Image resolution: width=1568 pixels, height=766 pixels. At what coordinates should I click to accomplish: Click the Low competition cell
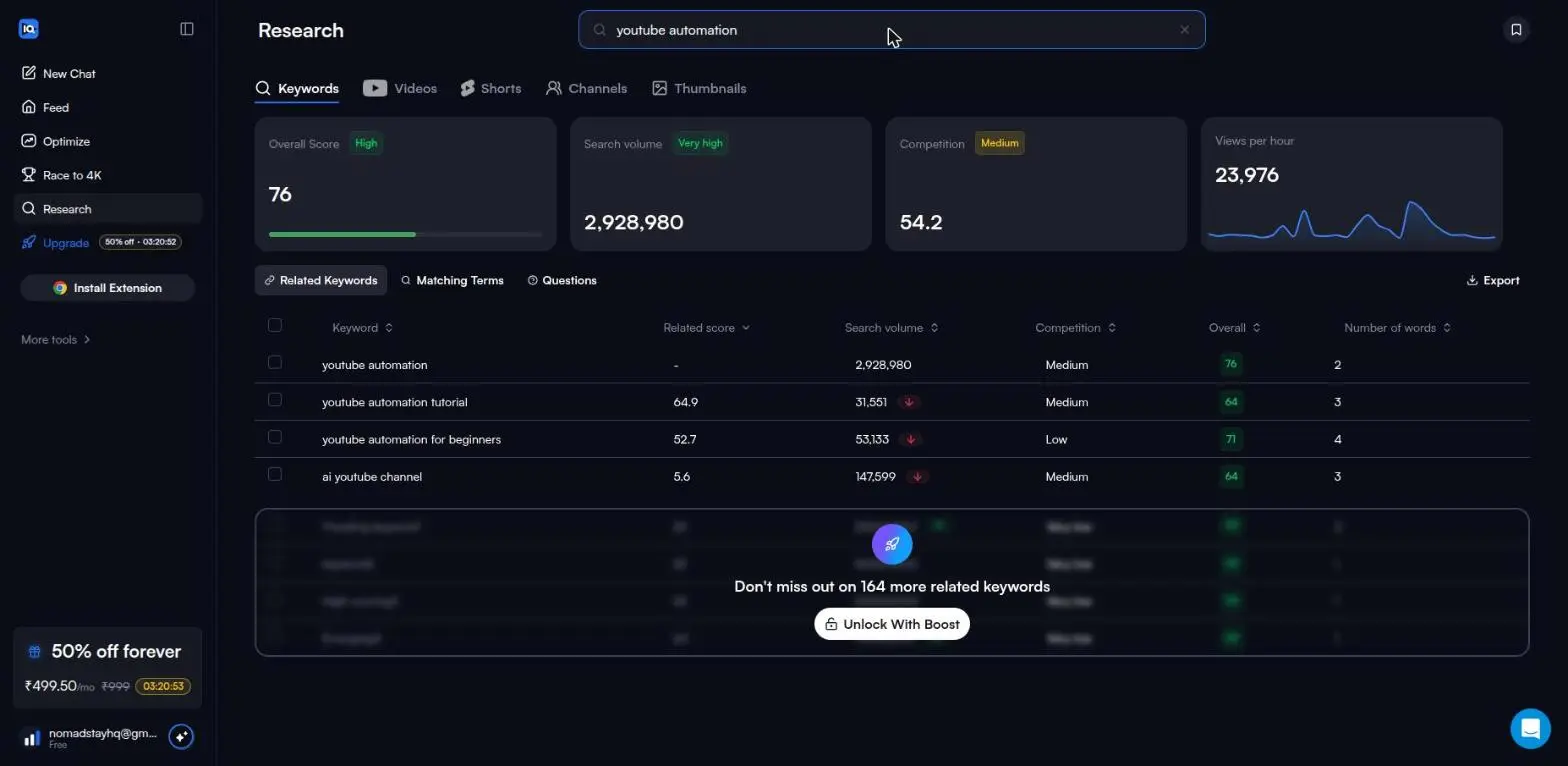[1056, 439]
